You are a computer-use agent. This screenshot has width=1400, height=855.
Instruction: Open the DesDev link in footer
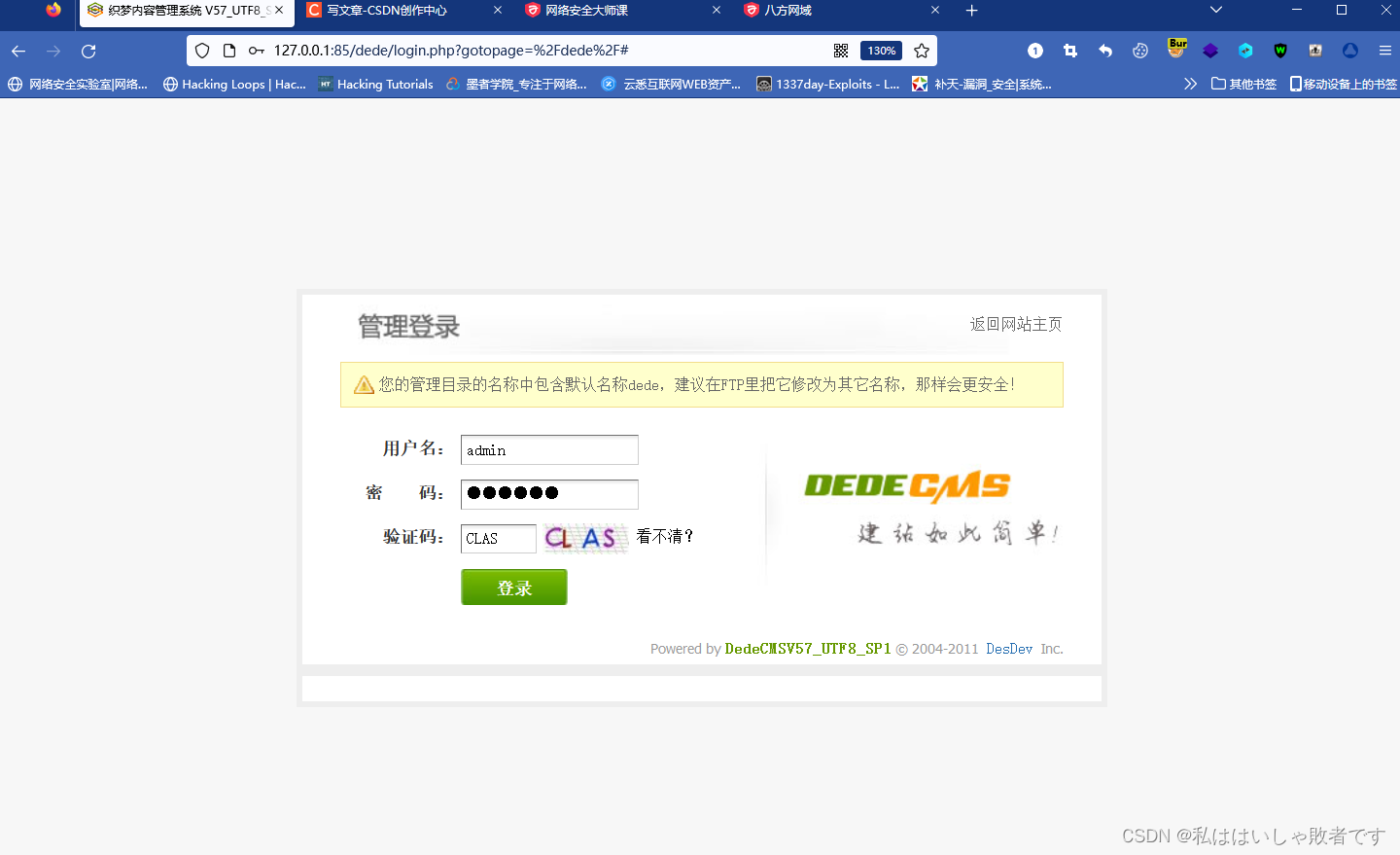click(1009, 649)
